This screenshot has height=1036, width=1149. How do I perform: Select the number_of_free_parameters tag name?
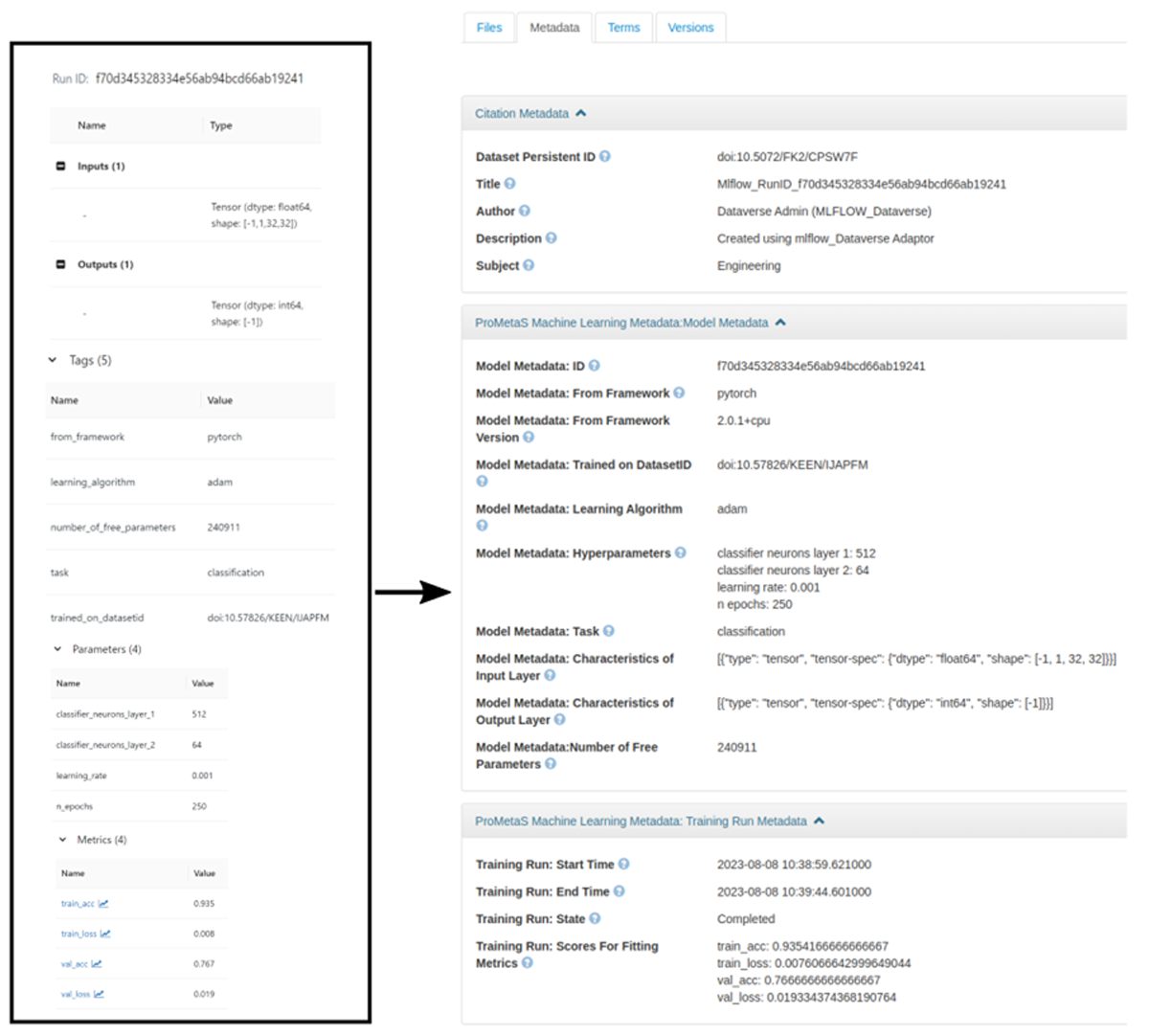[x=113, y=528]
